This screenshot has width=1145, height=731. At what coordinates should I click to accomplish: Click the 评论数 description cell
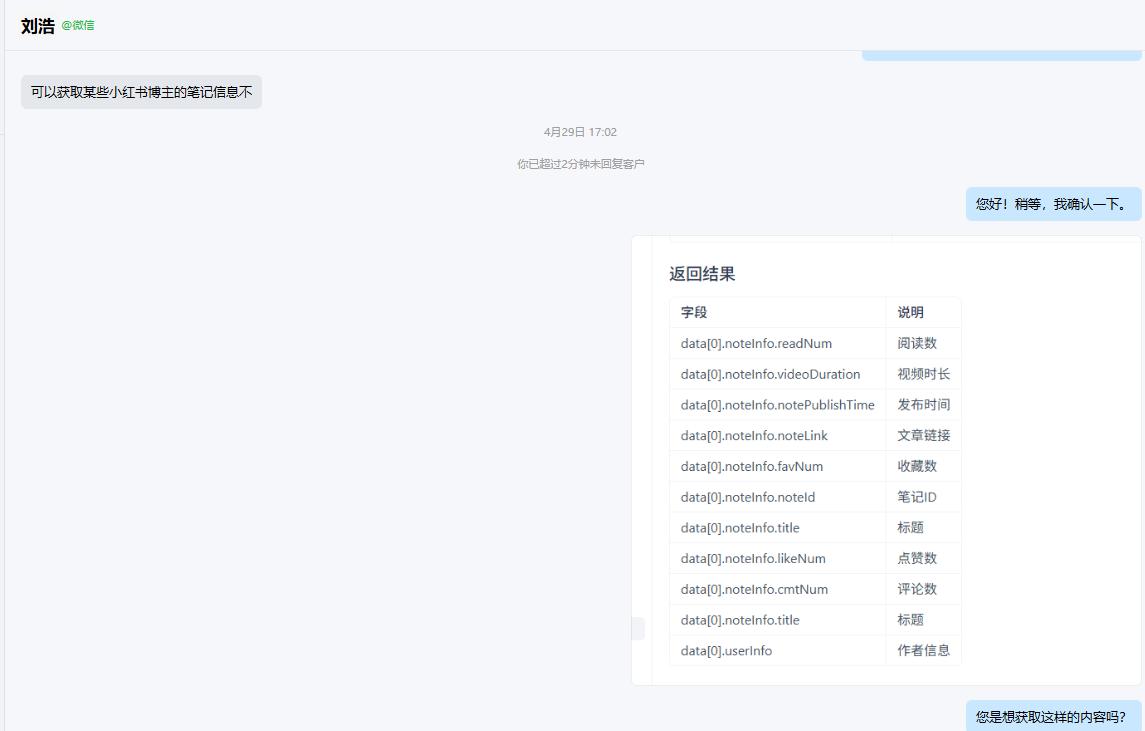[923, 589]
